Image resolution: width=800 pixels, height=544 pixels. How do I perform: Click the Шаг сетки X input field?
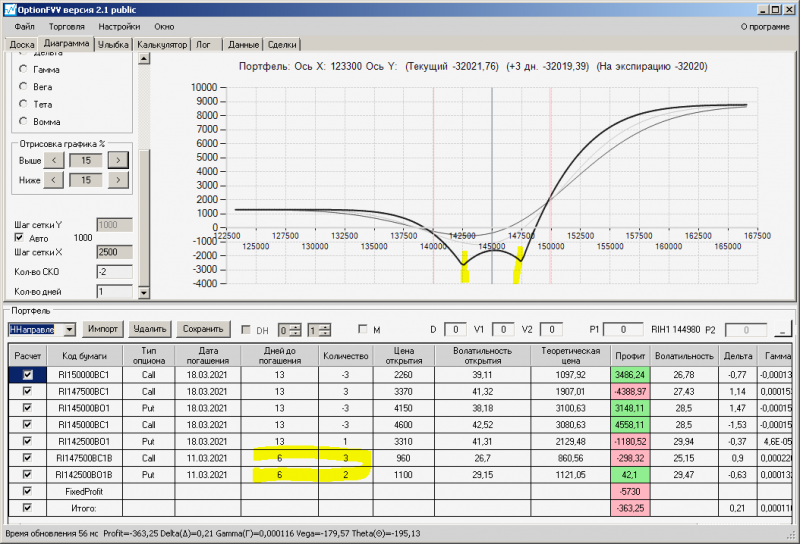(114, 253)
